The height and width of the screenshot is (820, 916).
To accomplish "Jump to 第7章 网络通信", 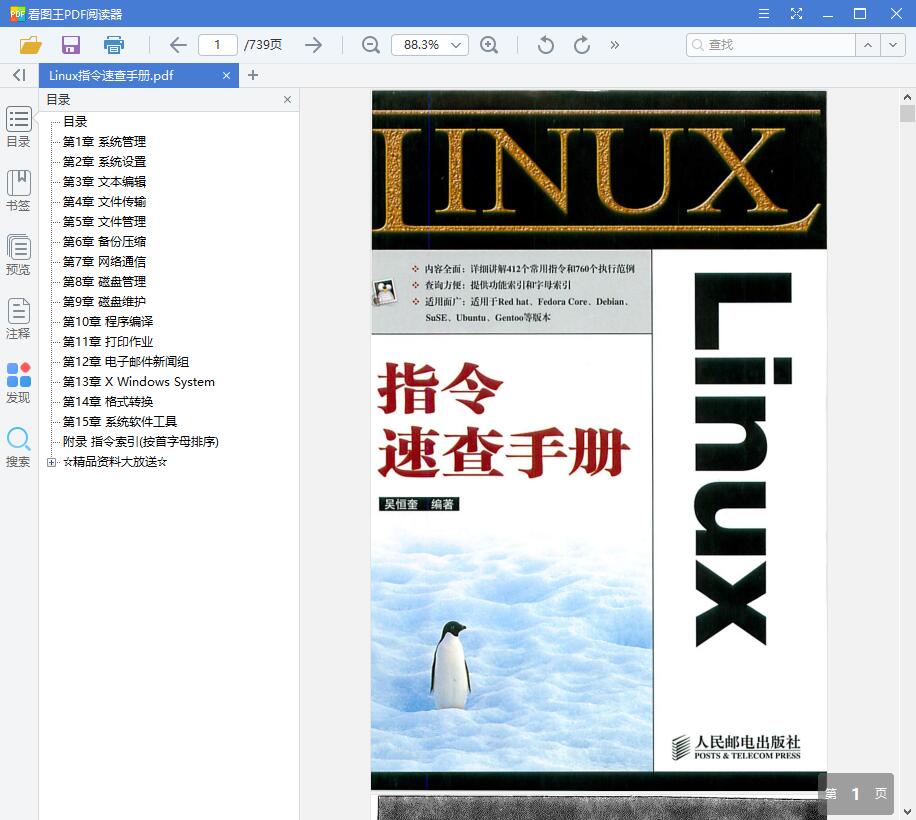I will tap(104, 262).
